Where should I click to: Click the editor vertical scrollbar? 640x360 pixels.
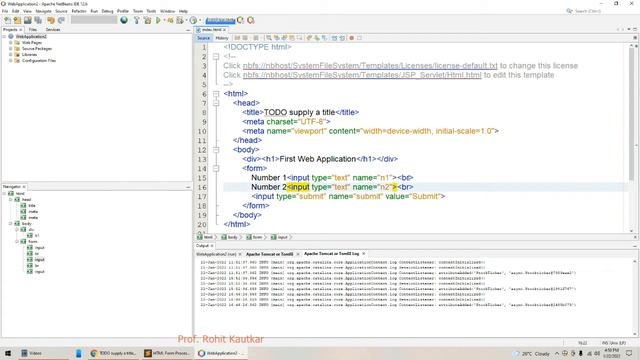[x=631, y=114]
